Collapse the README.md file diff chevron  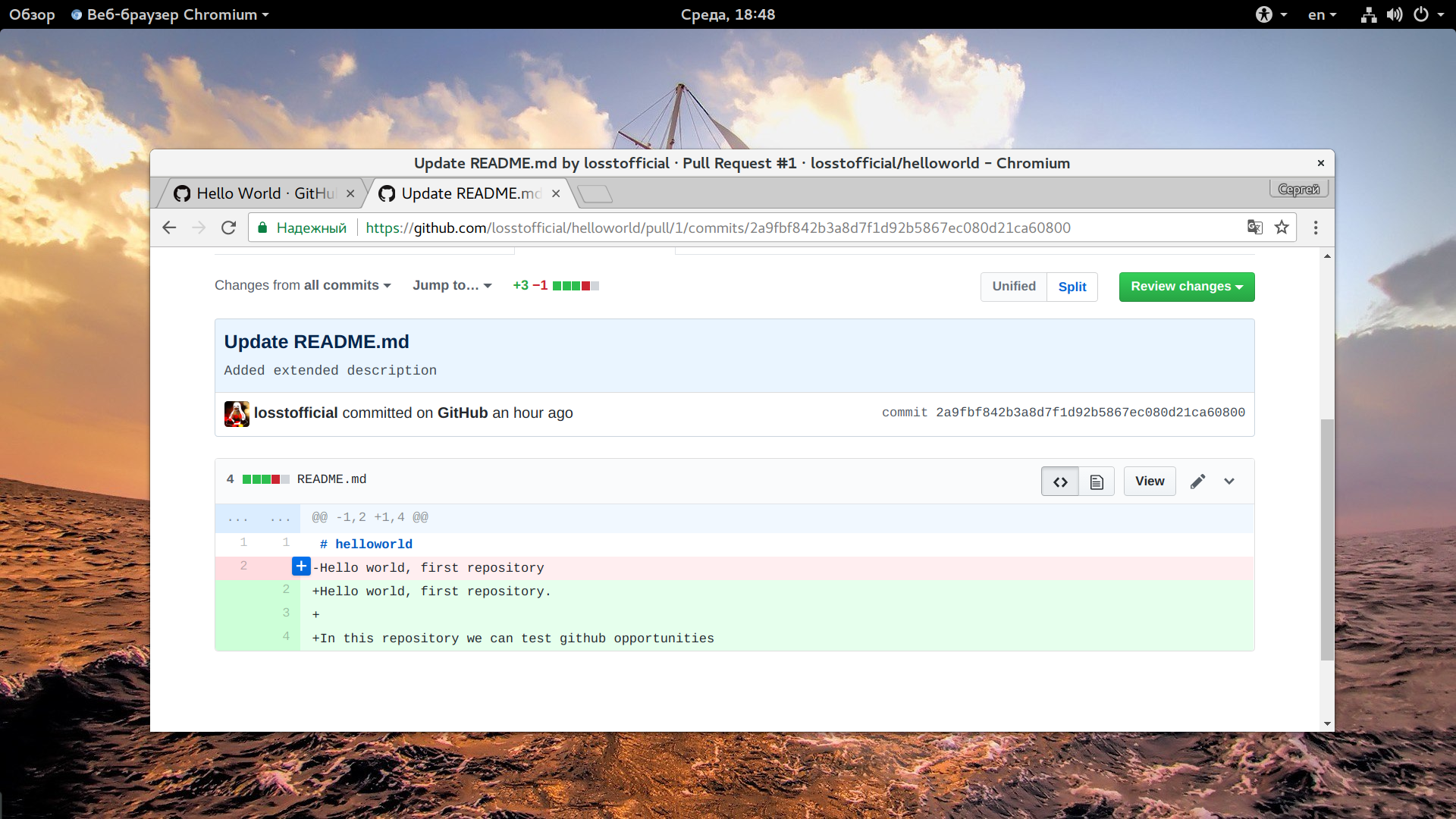click(x=1229, y=482)
